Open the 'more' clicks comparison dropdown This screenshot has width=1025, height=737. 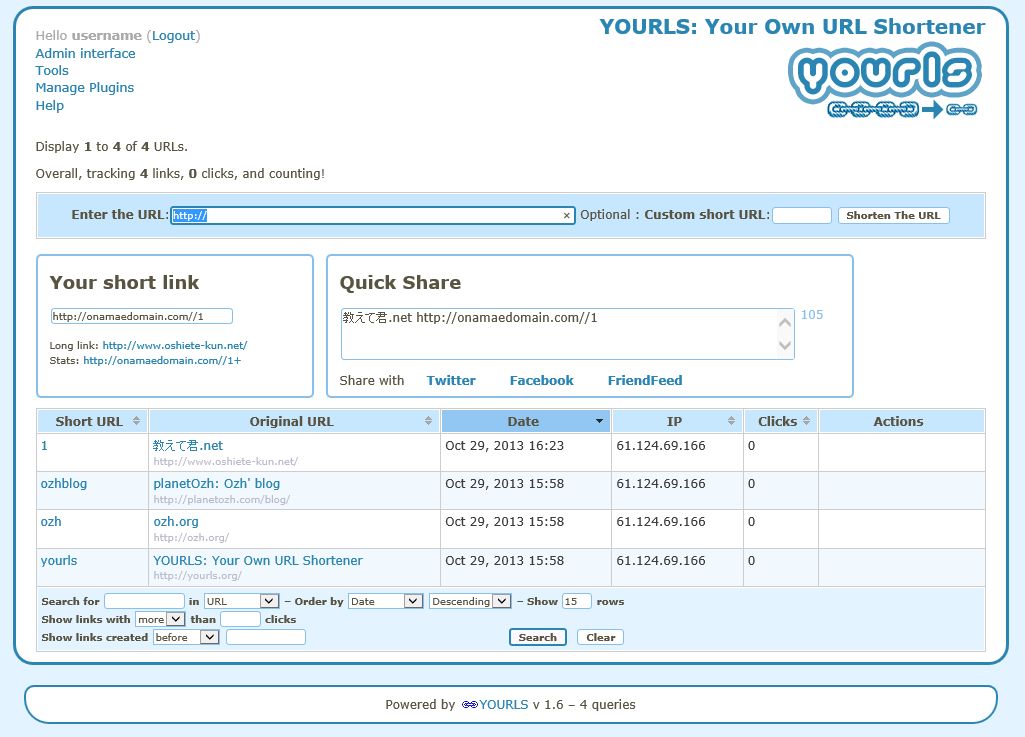[x=160, y=619]
